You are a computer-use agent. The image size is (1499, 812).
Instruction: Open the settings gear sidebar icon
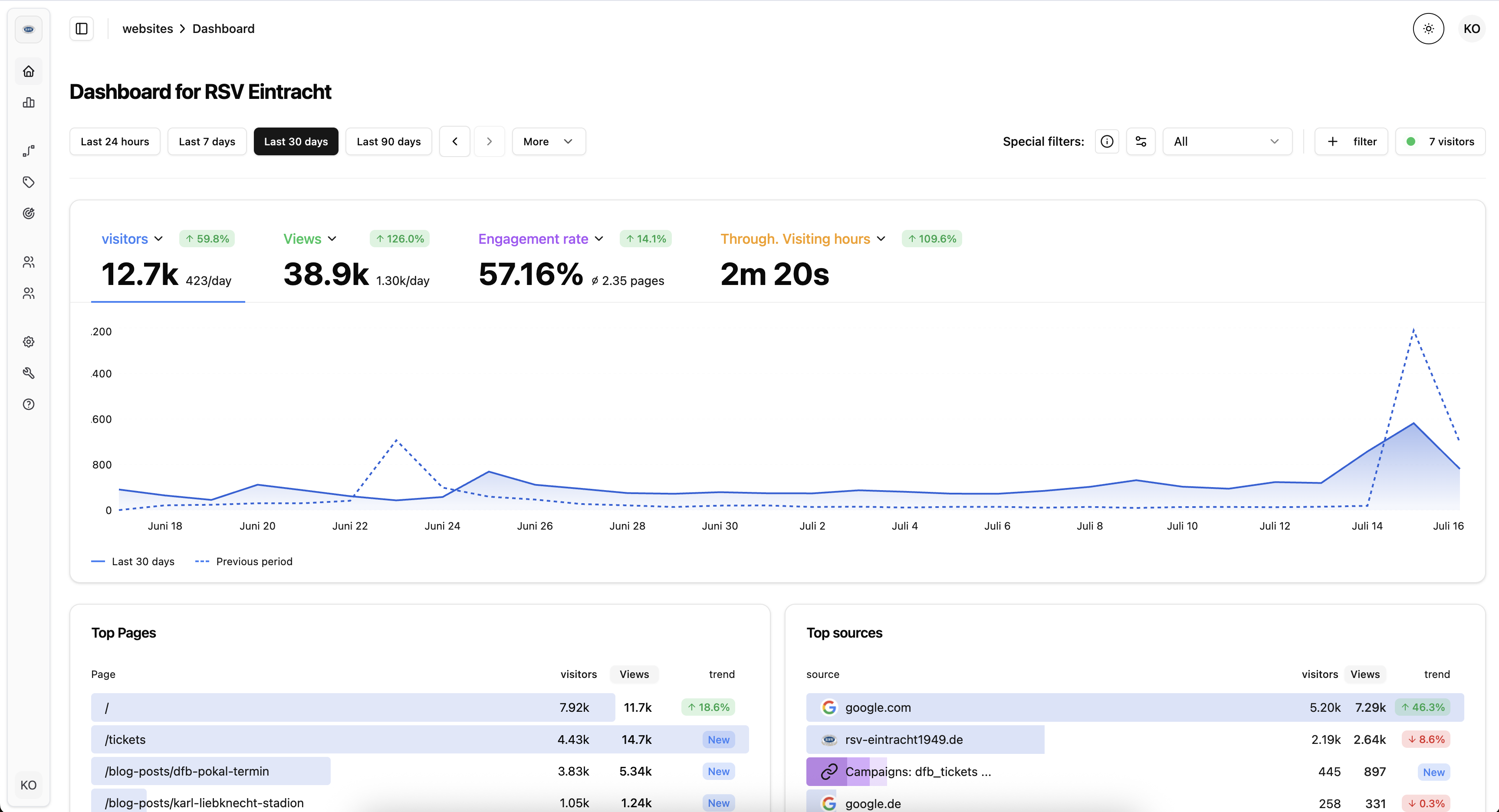(x=29, y=341)
